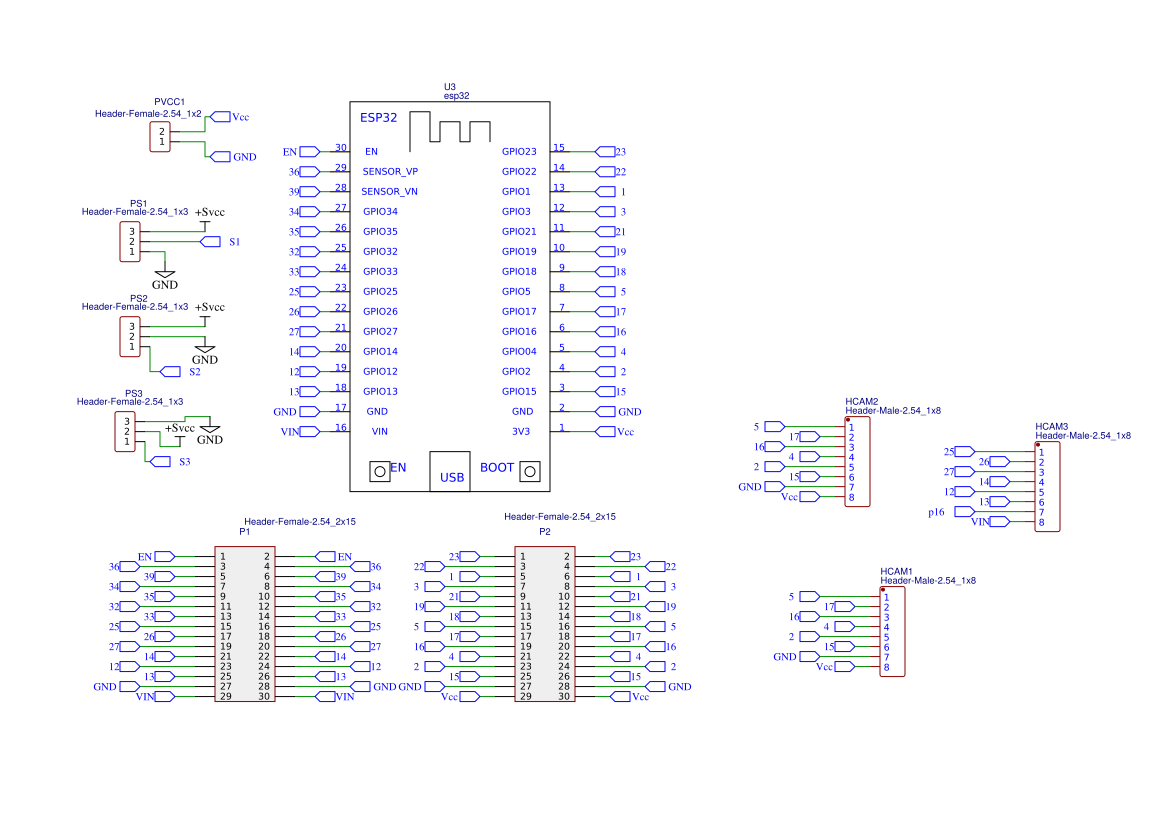This screenshot has height=827, width=1169.
Task: Select the P2 2x15 header body
Action: [545, 624]
